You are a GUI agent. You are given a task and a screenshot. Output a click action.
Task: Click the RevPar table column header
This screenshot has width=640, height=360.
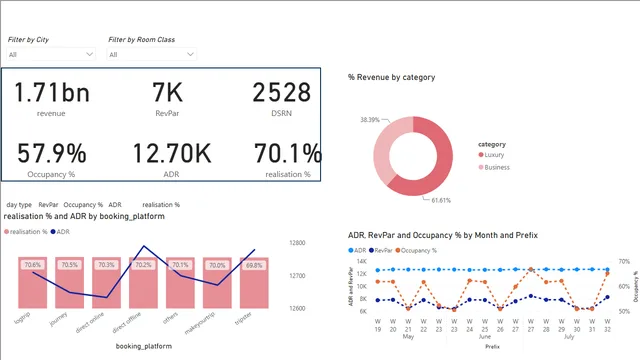pos(48,204)
